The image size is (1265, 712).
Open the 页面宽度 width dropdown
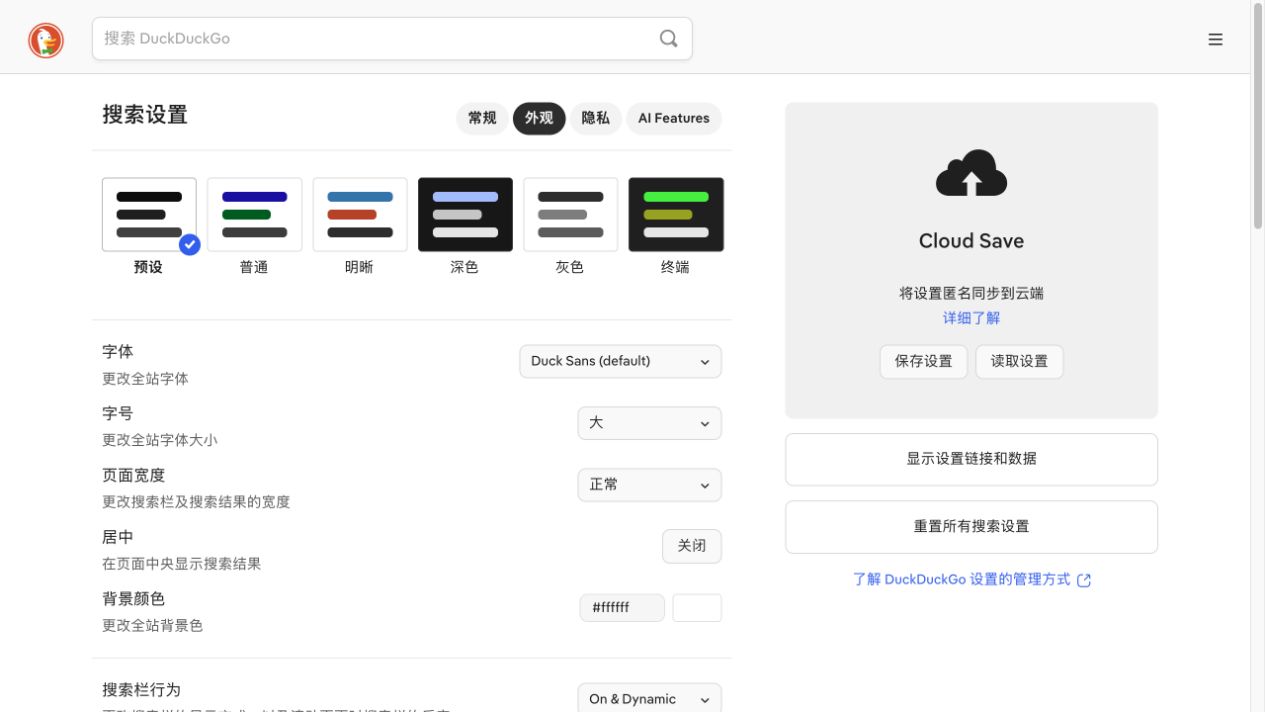pyautogui.click(x=649, y=485)
